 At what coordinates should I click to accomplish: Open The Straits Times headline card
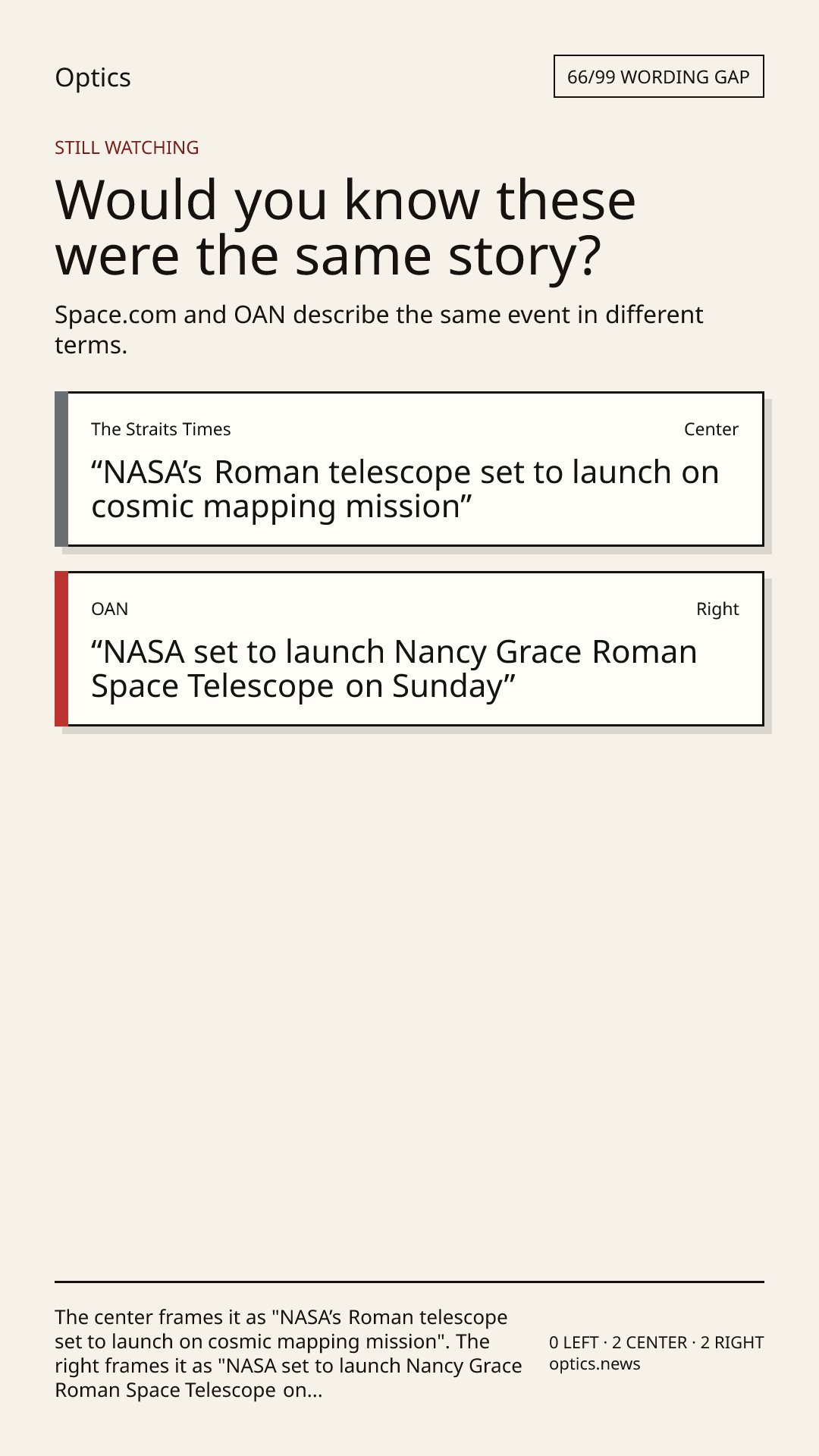tap(409, 469)
